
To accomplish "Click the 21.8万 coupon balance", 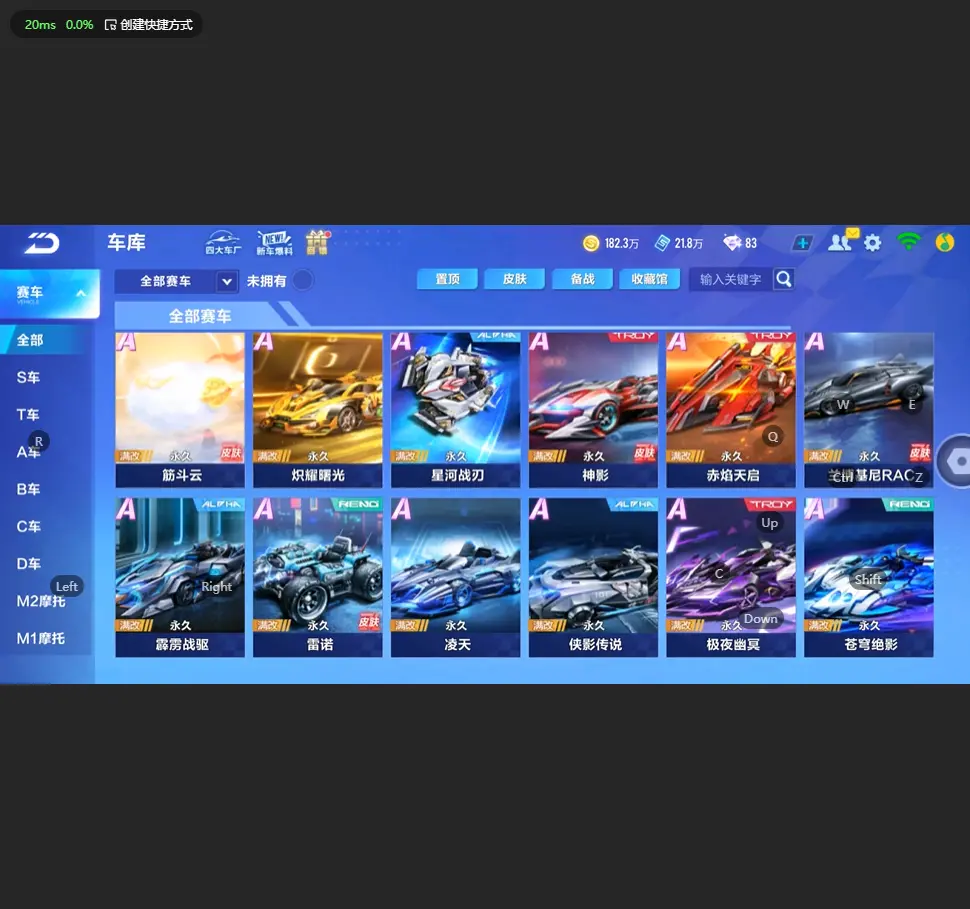I will (689, 243).
